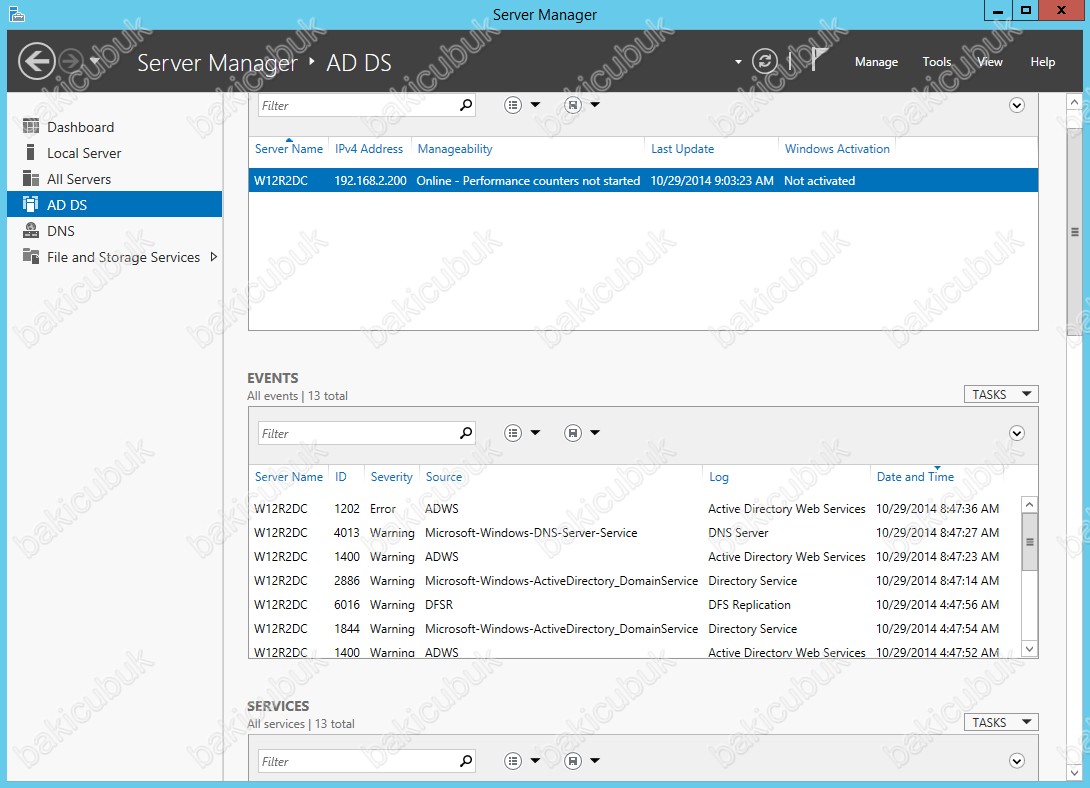
Task: Open the Help menu
Action: tap(1042, 62)
